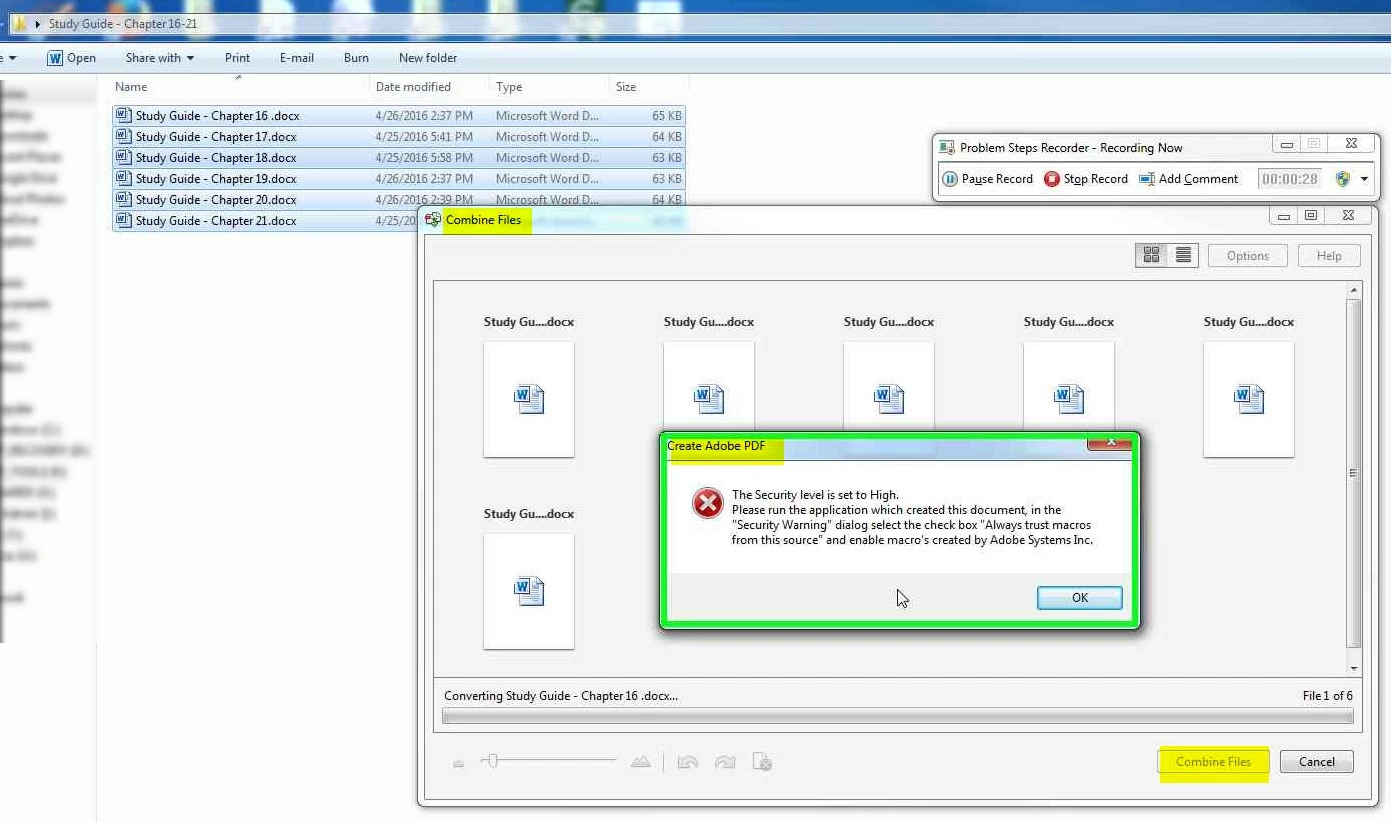
Task: Click Add Comment in Problem Steps Recorder
Action: [1188, 179]
